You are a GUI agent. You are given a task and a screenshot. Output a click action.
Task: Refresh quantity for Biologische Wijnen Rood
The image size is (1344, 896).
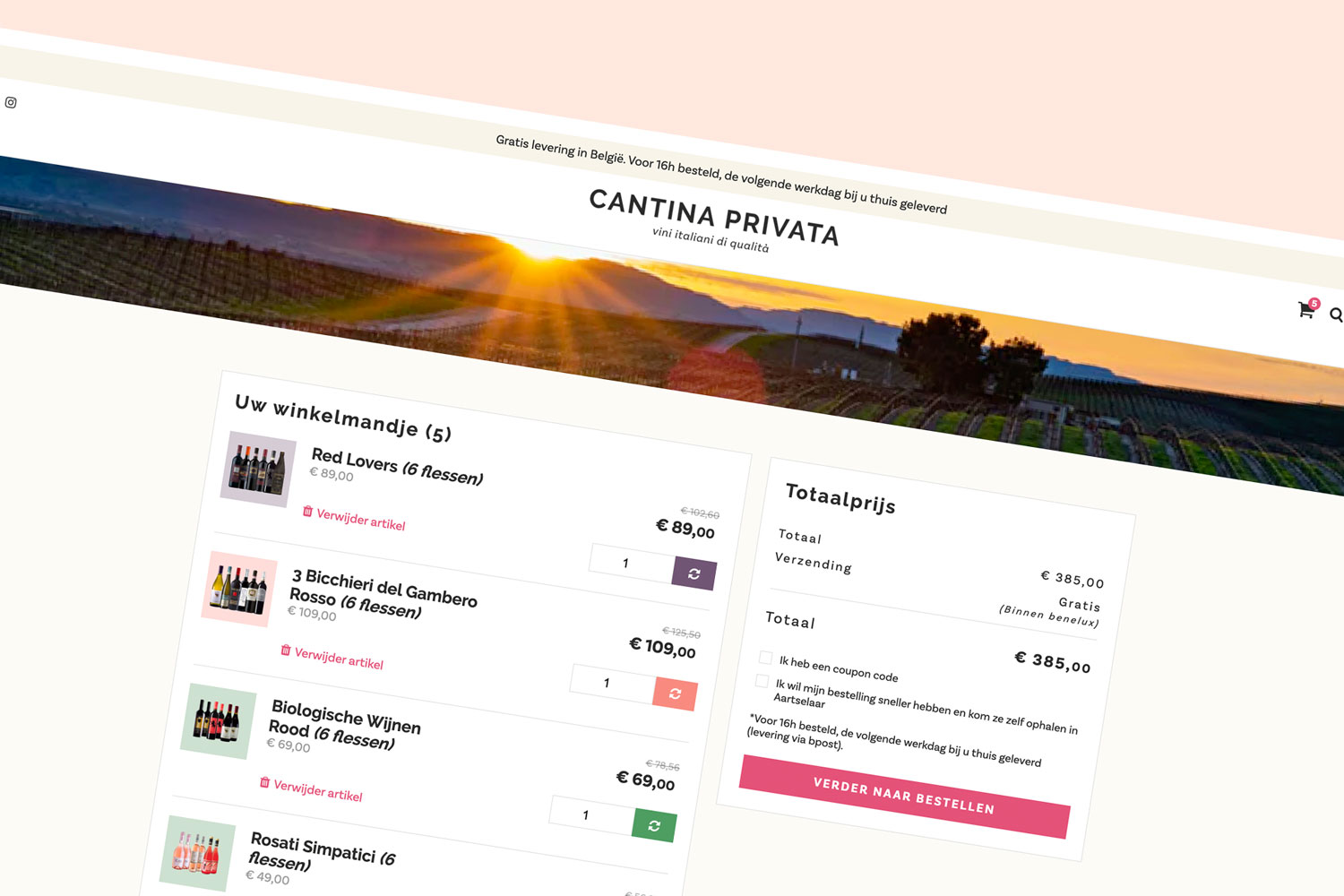[x=654, y=825]
